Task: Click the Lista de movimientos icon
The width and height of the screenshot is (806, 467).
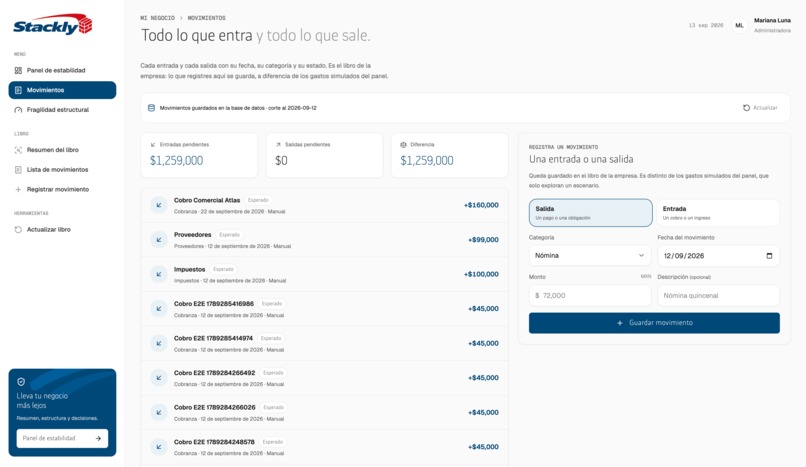Action: coord(18,170)
